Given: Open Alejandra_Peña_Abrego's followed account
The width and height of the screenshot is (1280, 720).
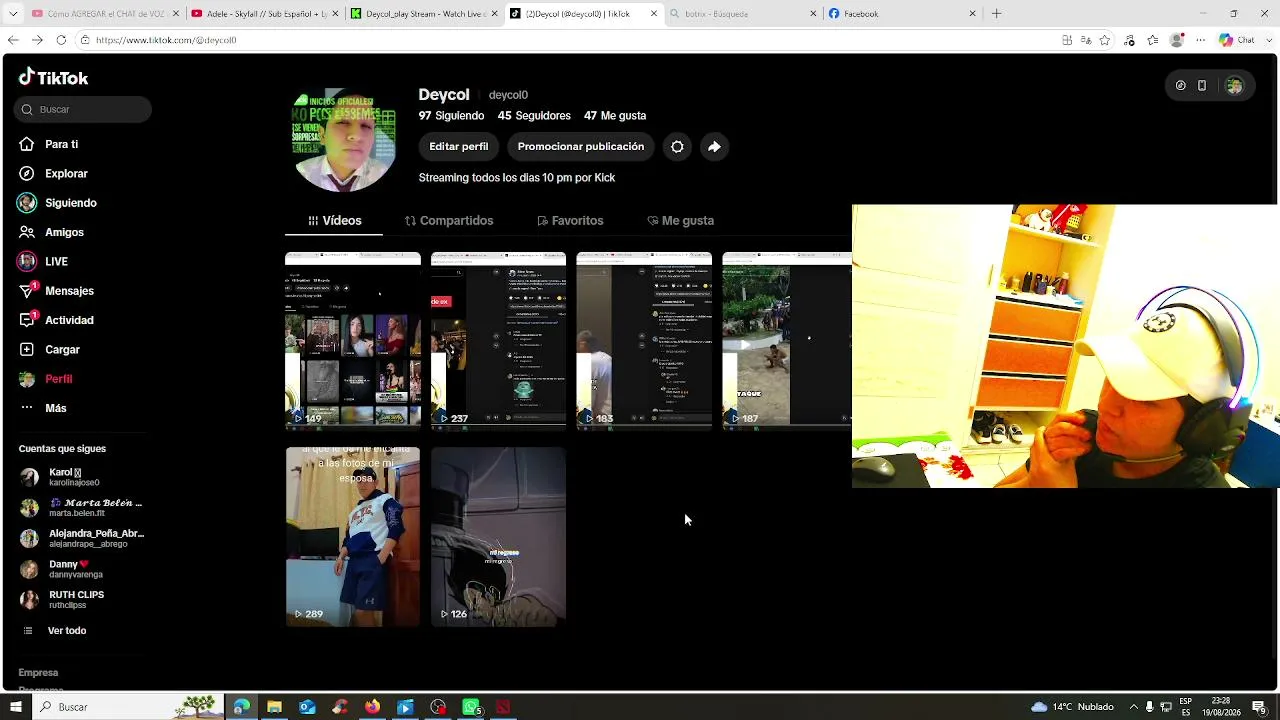Looking at the screenshot, I should pyautogui.click(x=82, y=538).
